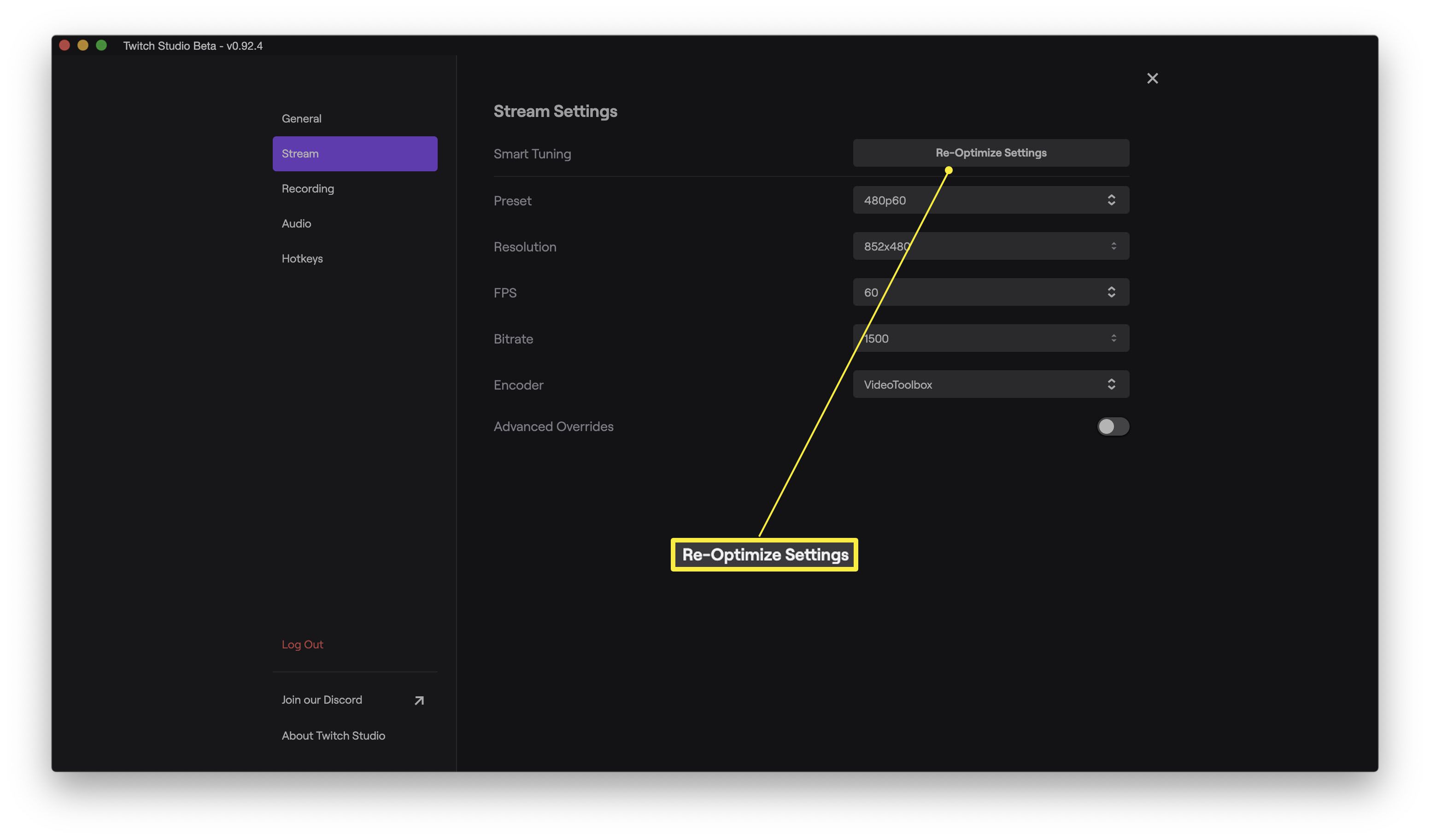Select the Stream settings tab
The image size is (1430, 840).
[355, 154]
